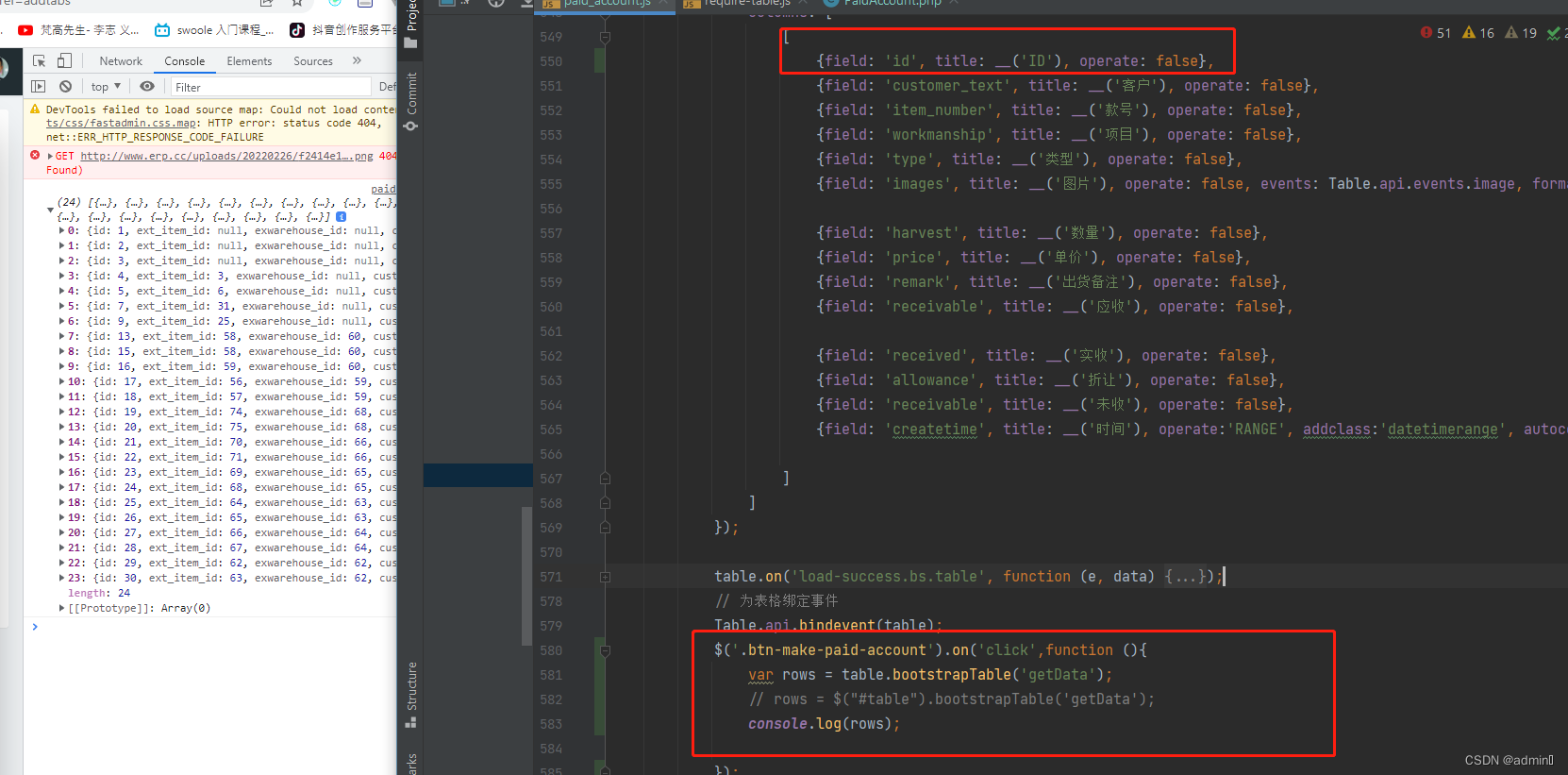Open the top context dropdown
The width and height of the screenshot is (1568, 775).
tap(106, 87)
